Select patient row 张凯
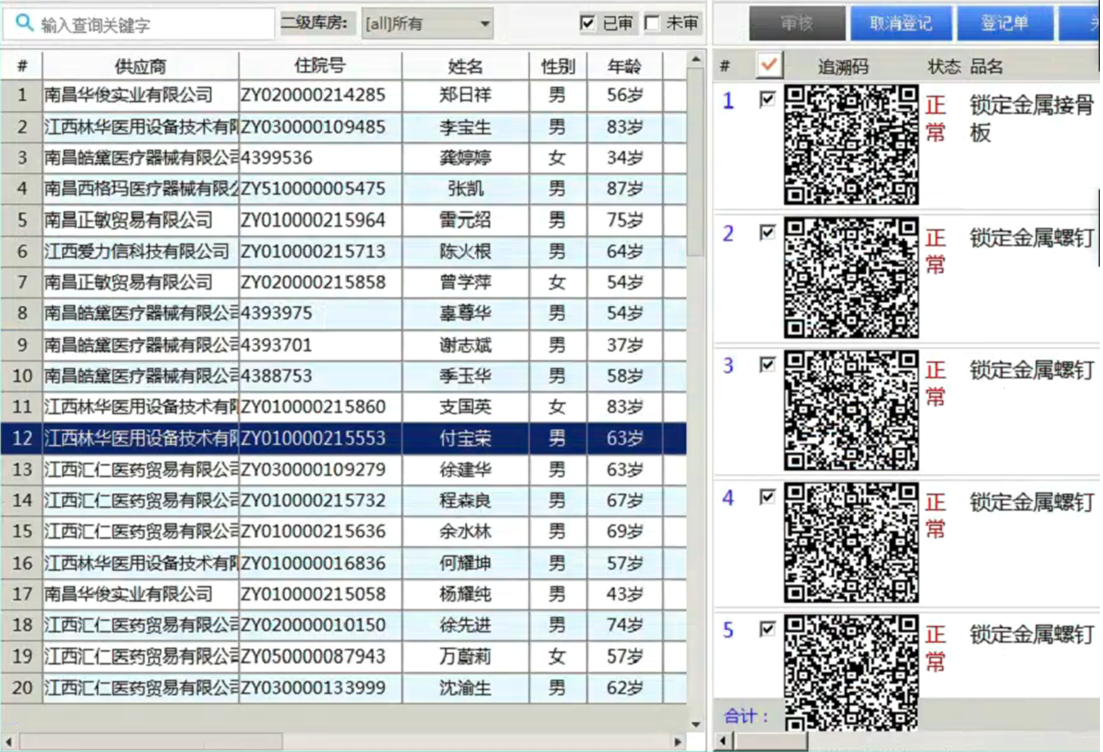This screenshot has height=752, width=1103. coord(344,189)
